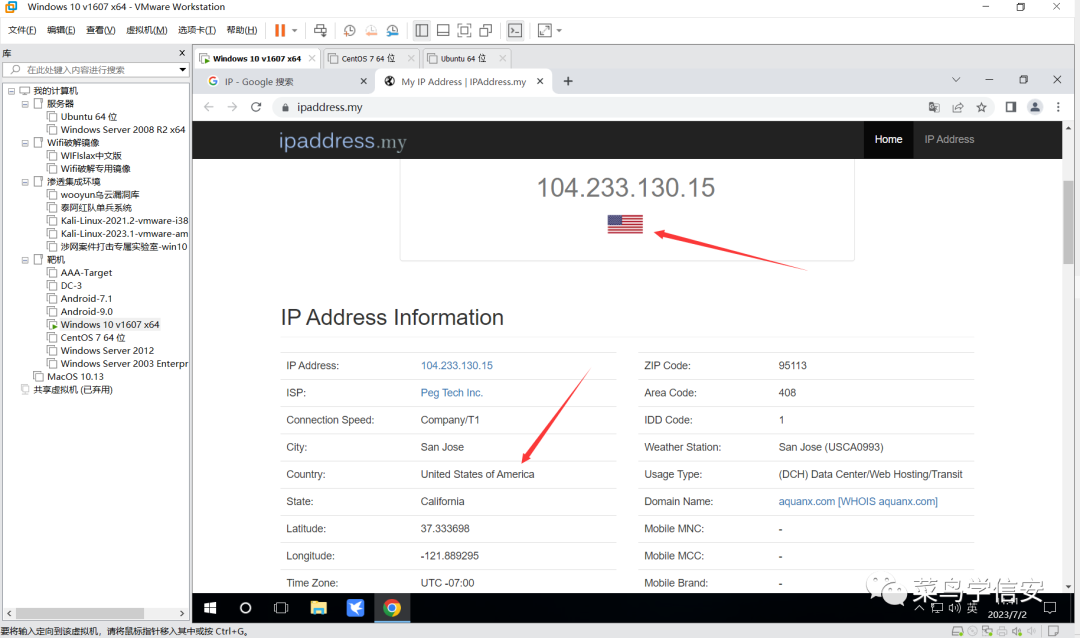
Task: Open the 查看(V) menu
Action: (101, 30)
